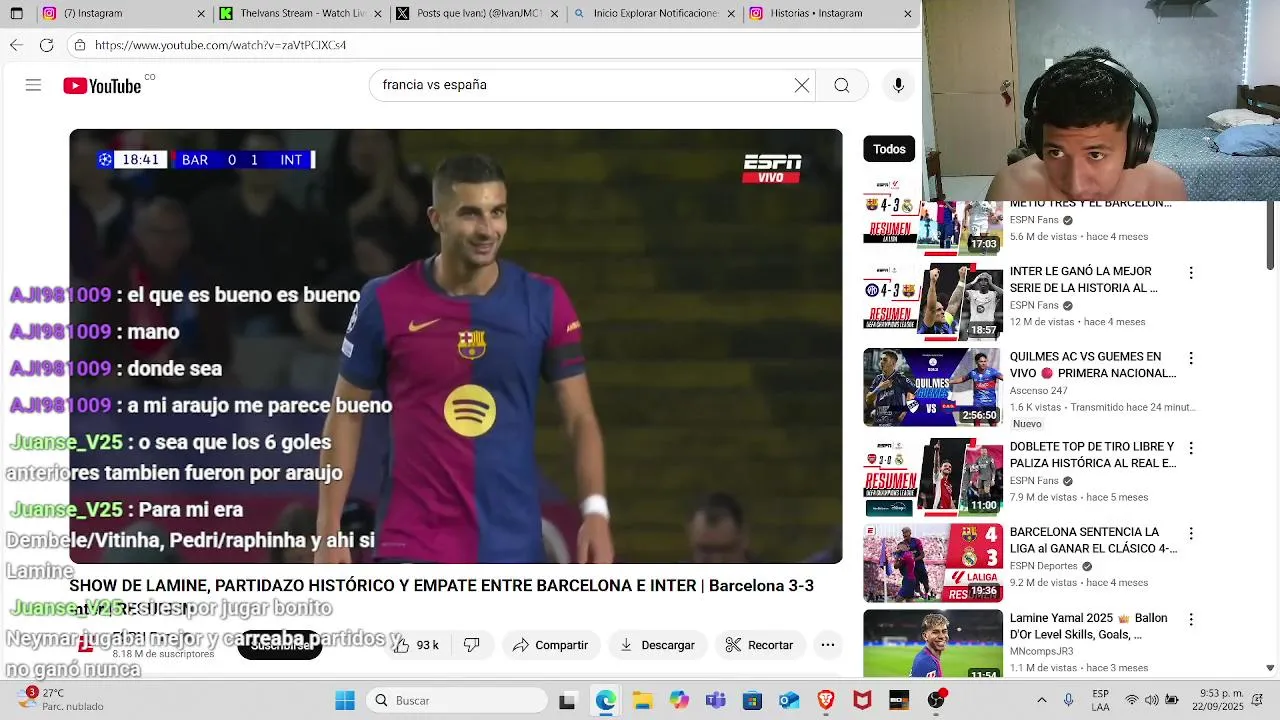Click the Suscribirse subscribe button

click(281, 645)
